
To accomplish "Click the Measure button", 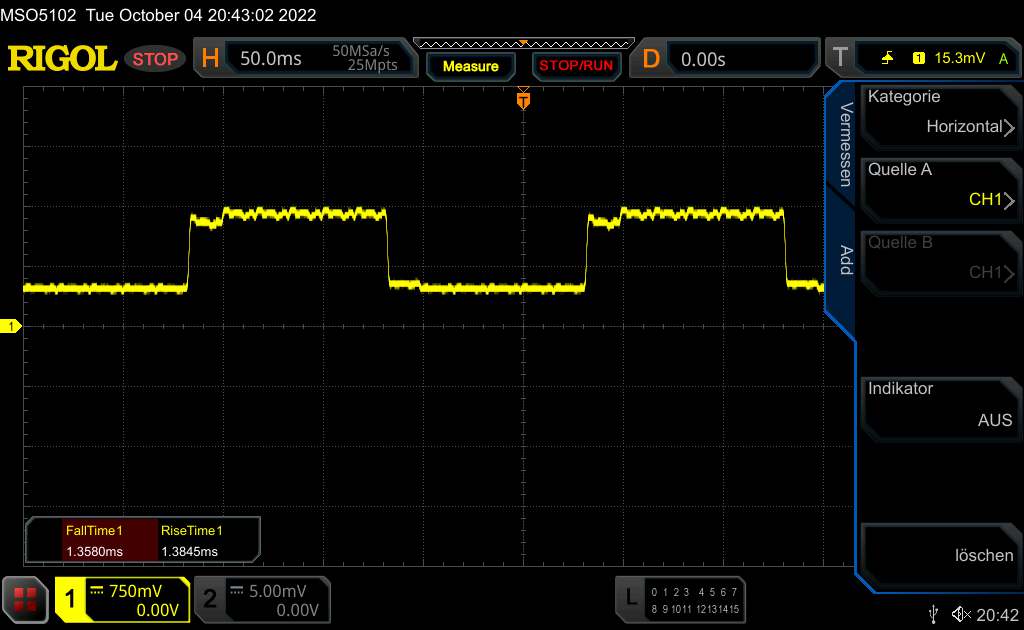I will click(470, 66).
